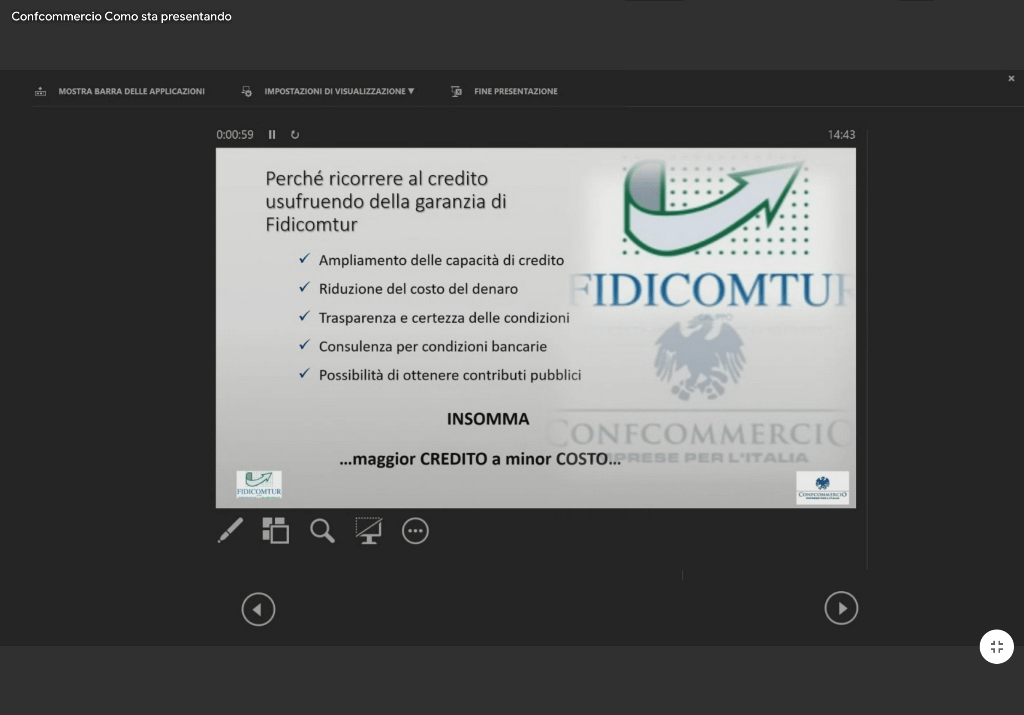
Task: Select the pen and laser pointer tool
Action: point(230,531)
